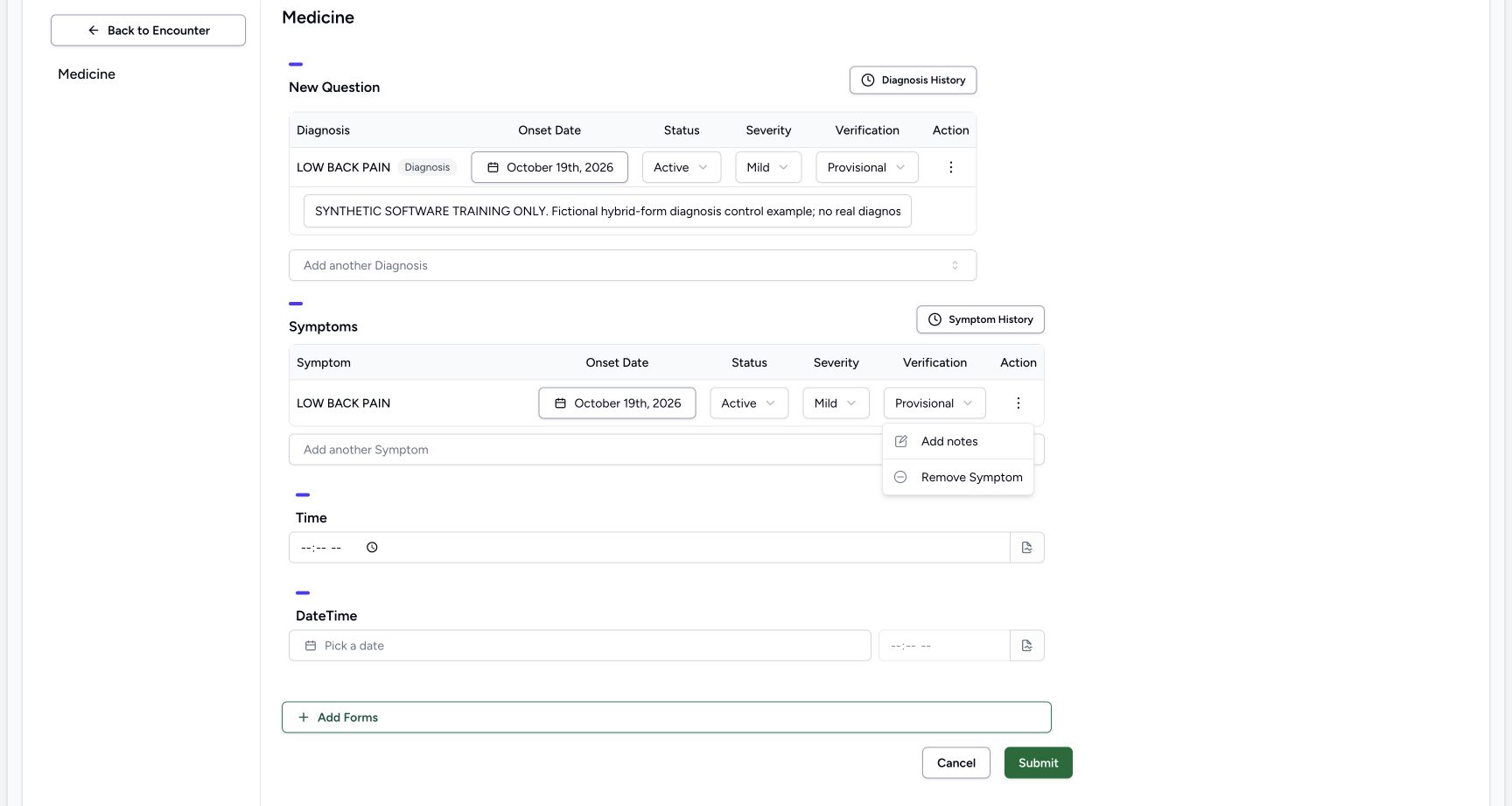Open the Medicine item in the left sidebar
The height and width of the screenshot is (806, 1512).
pyautogui.click(x=87, y=74)
